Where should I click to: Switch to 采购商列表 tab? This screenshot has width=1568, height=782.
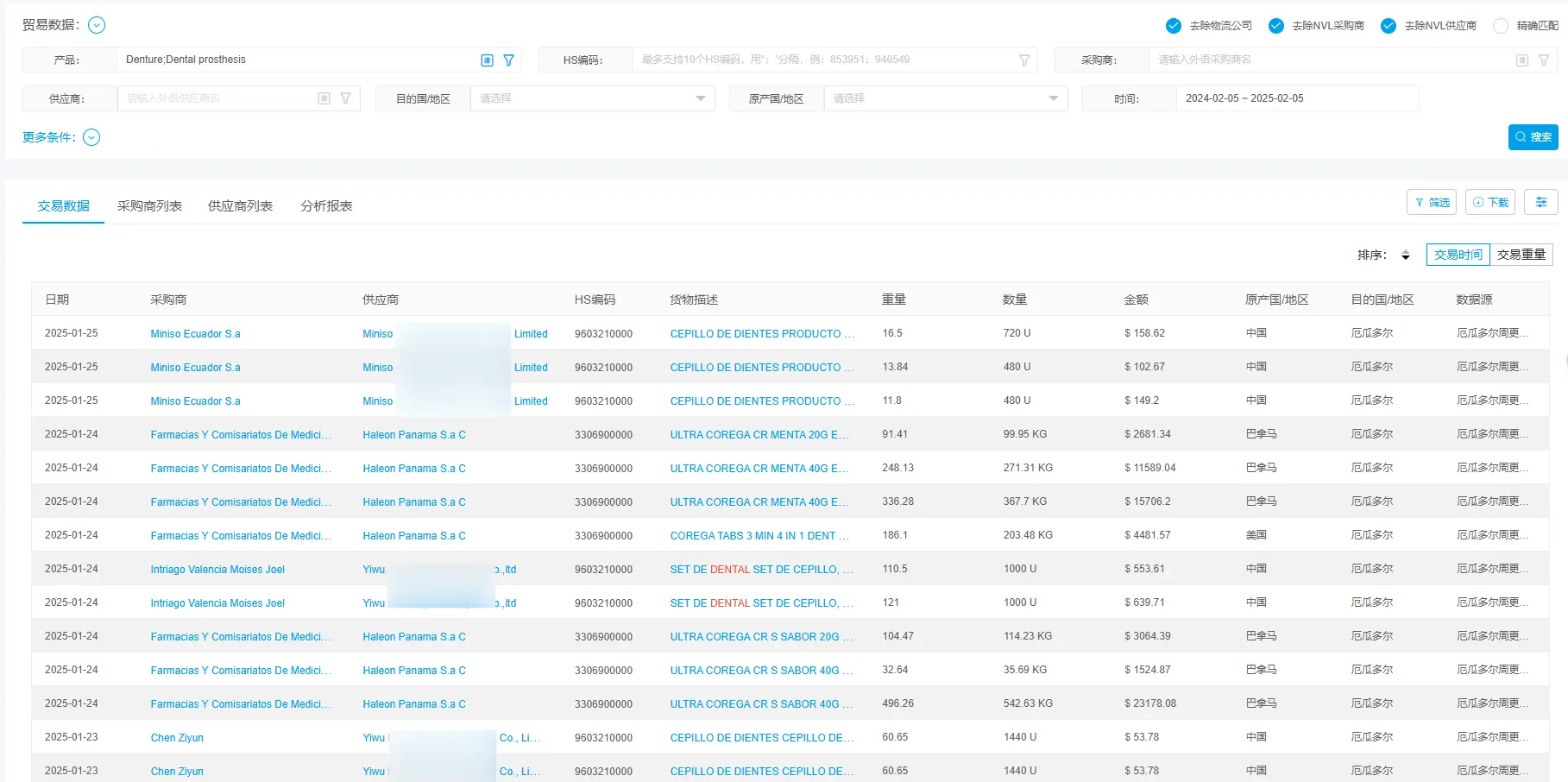149,206
